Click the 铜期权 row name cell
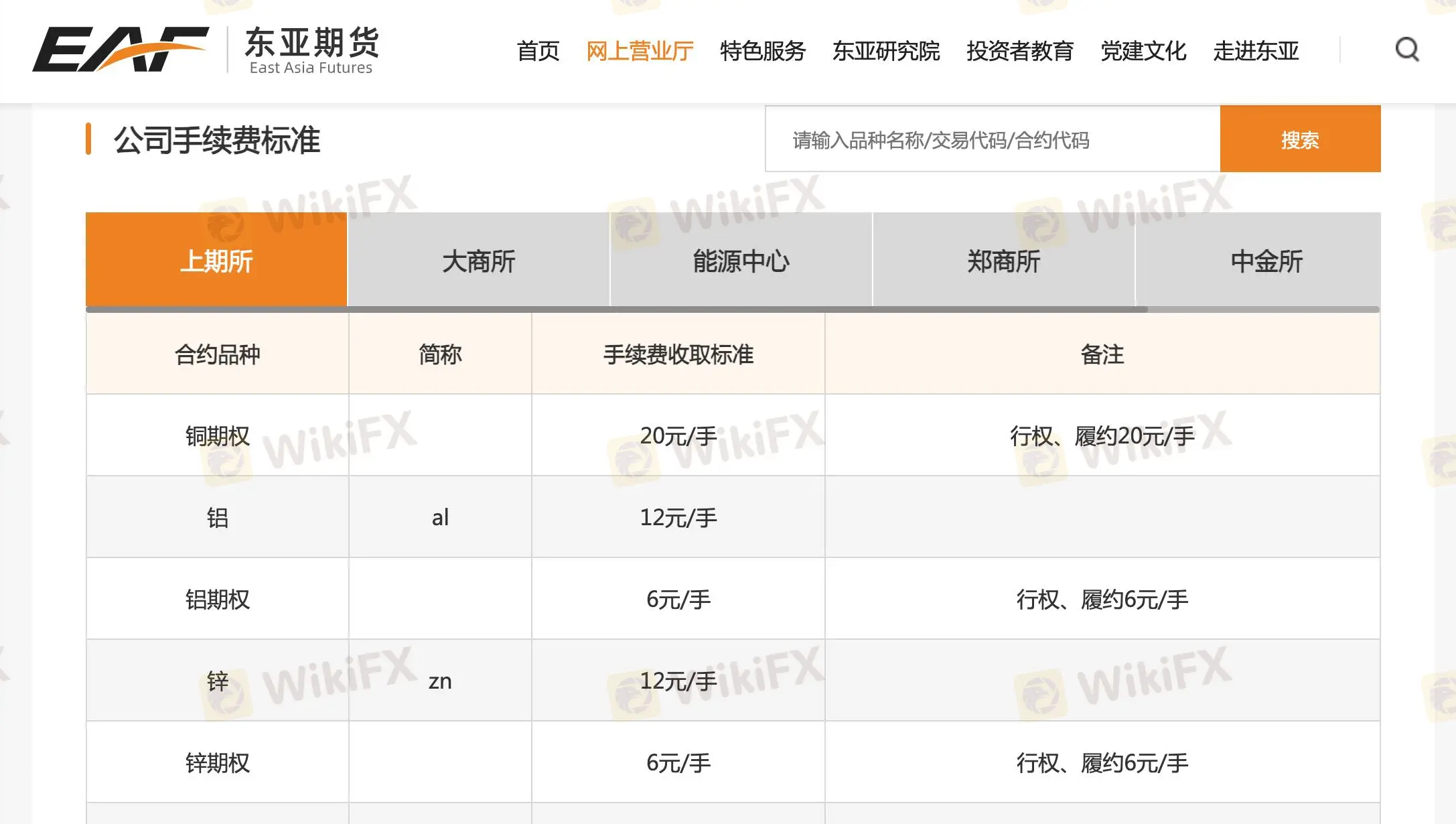The width and height of the screenshot is (1456, 824). point(217,436)
